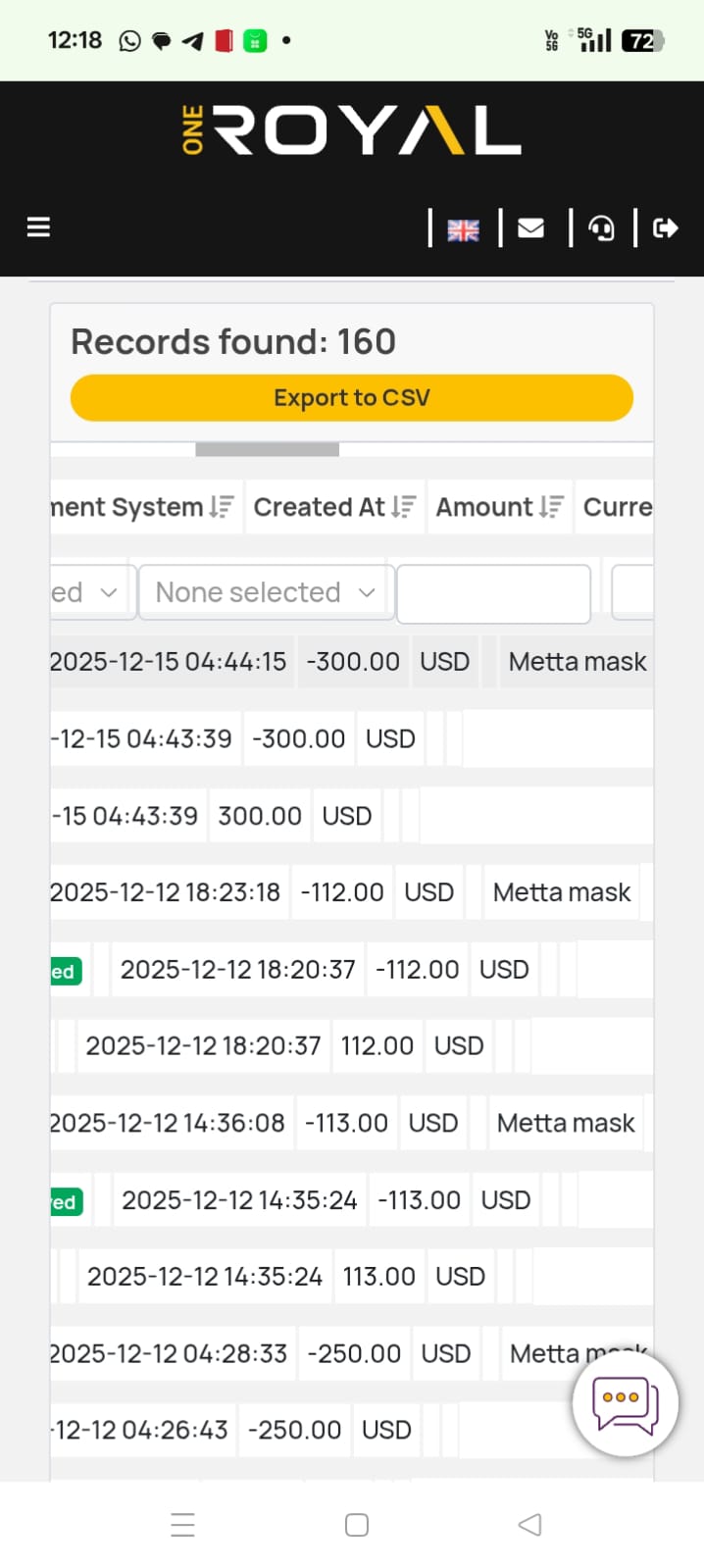704x1568 pixels.
Task: Tap the One Royal logo
Action: click(x=351, y=131)
